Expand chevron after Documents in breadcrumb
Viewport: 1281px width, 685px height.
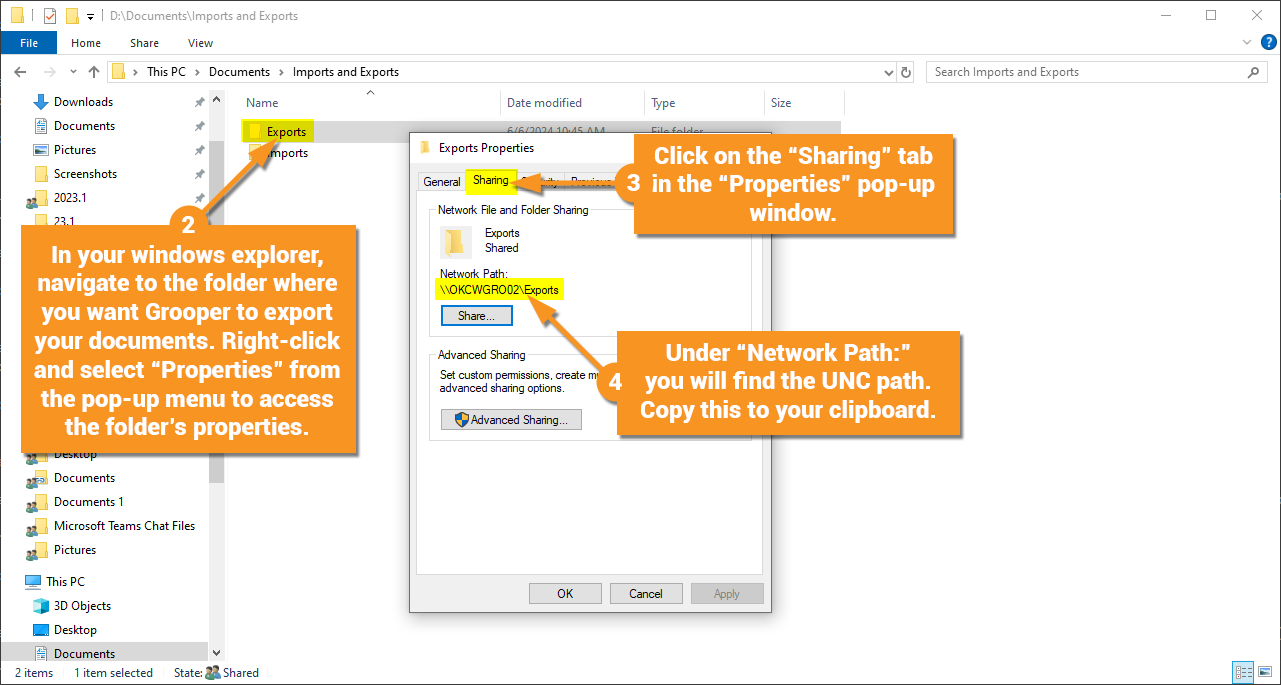pos(281,72)
